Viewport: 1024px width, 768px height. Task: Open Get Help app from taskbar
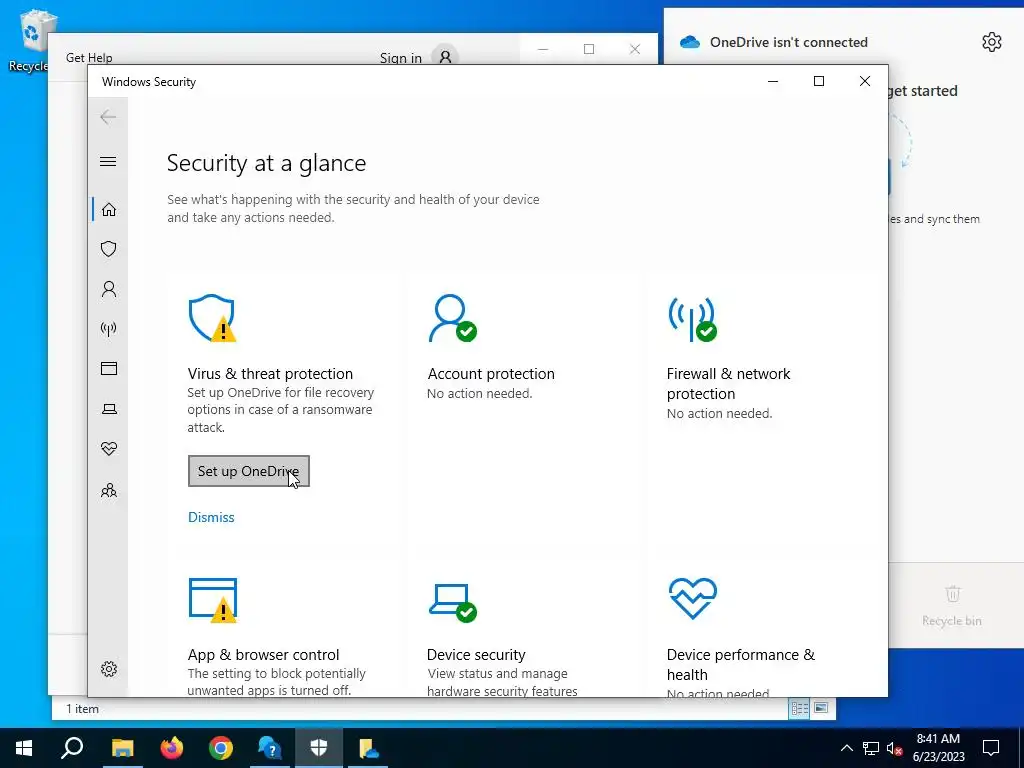[x=269, y=748]
